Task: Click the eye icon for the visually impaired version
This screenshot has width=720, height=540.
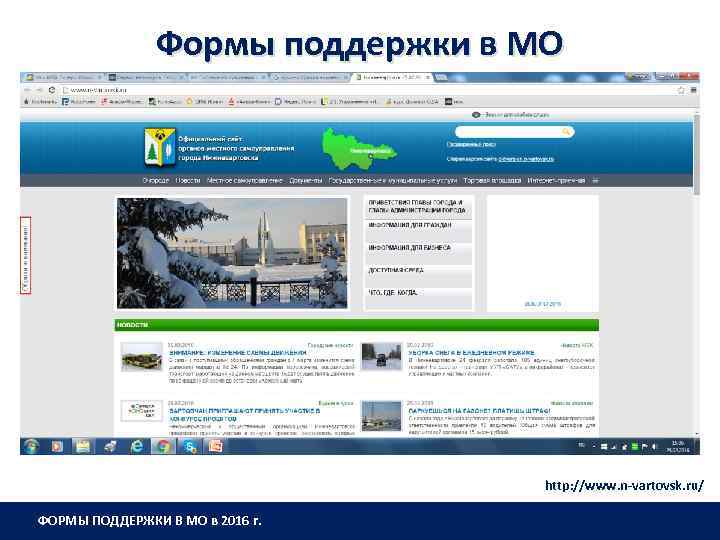Action: (x=476, y=115)
